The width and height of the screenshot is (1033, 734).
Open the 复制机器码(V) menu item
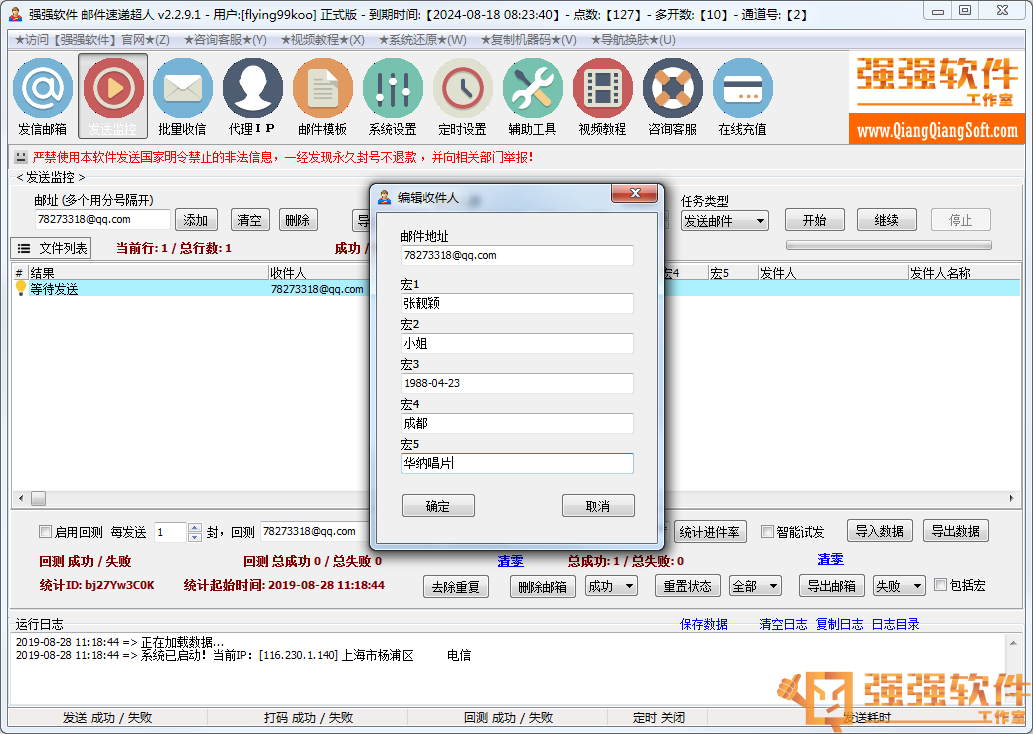528,40
